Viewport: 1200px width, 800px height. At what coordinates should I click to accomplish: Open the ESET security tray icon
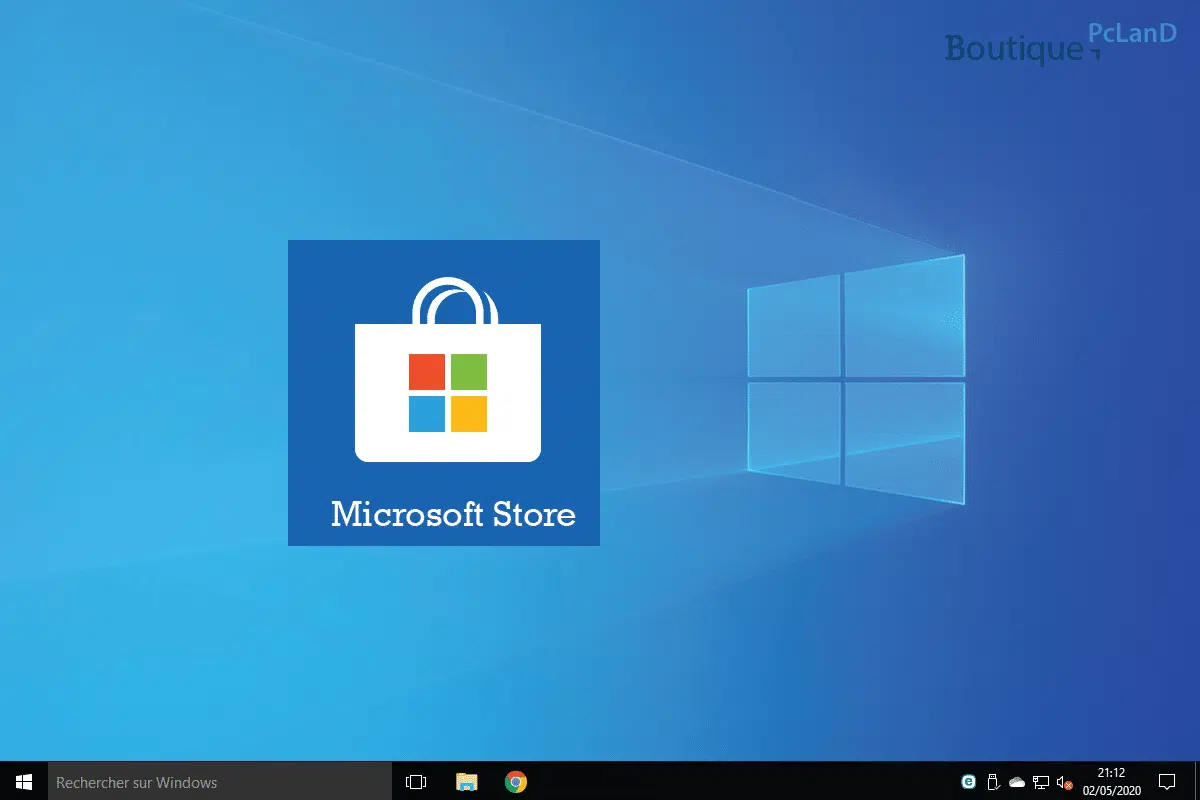pos(968,782)
